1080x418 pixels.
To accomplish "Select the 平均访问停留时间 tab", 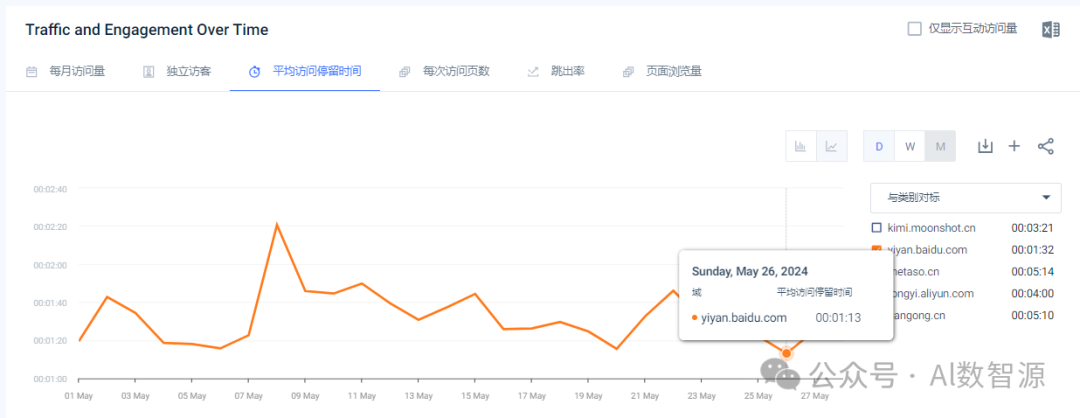I will (x=305, y=71).
